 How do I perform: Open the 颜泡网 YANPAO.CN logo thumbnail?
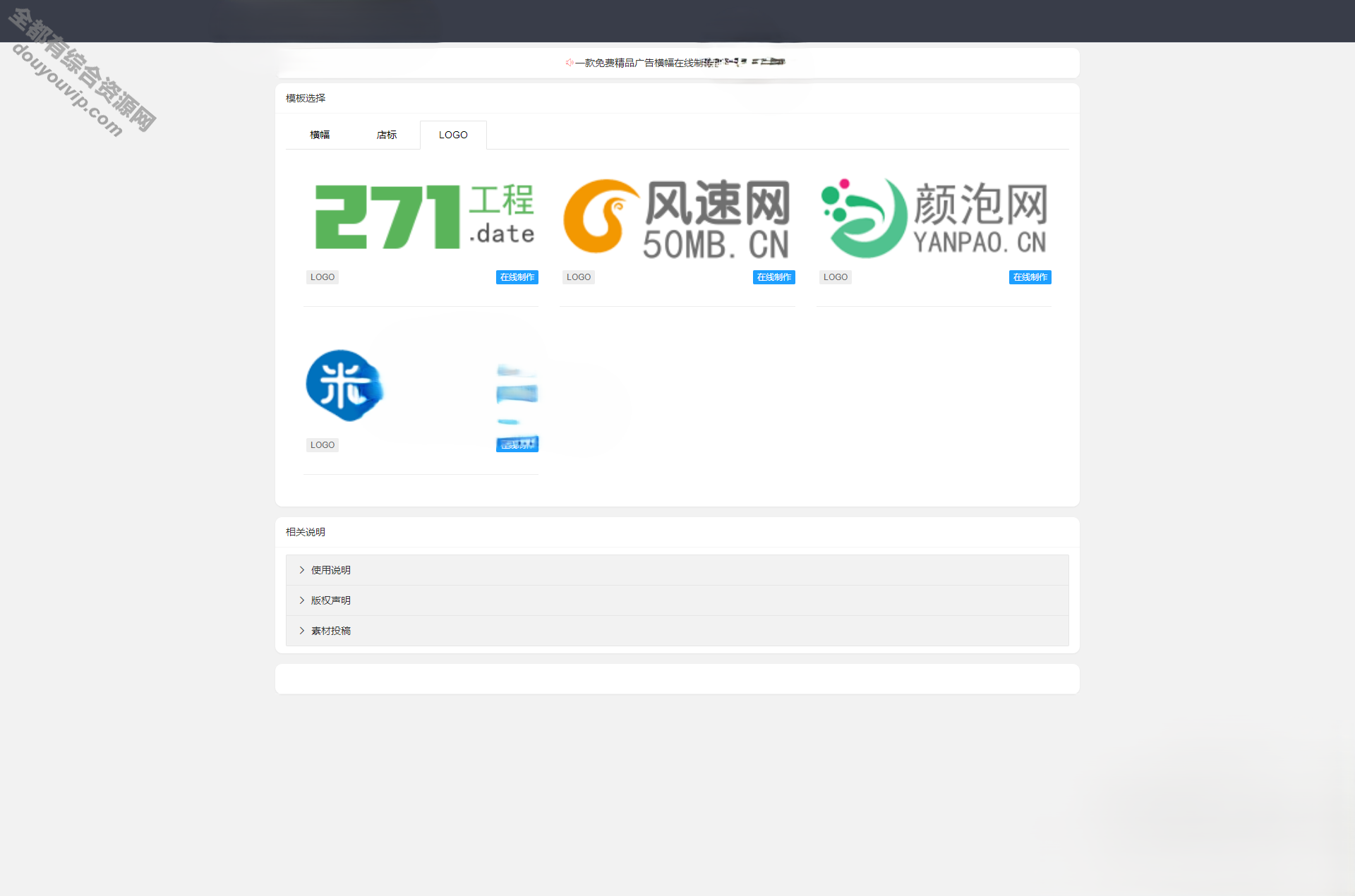tap(934, 217)
